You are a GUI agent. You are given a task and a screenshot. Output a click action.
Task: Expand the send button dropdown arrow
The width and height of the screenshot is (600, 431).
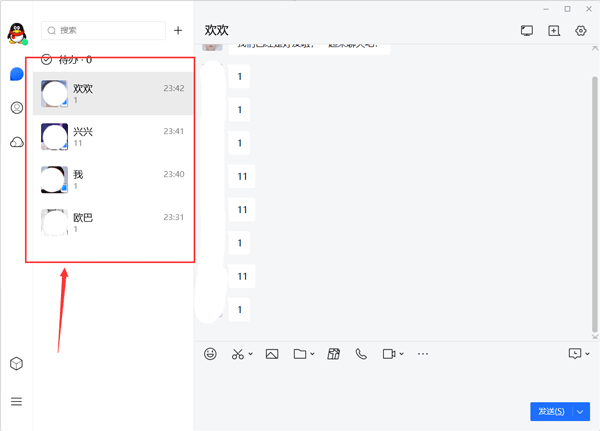[581, 411]
